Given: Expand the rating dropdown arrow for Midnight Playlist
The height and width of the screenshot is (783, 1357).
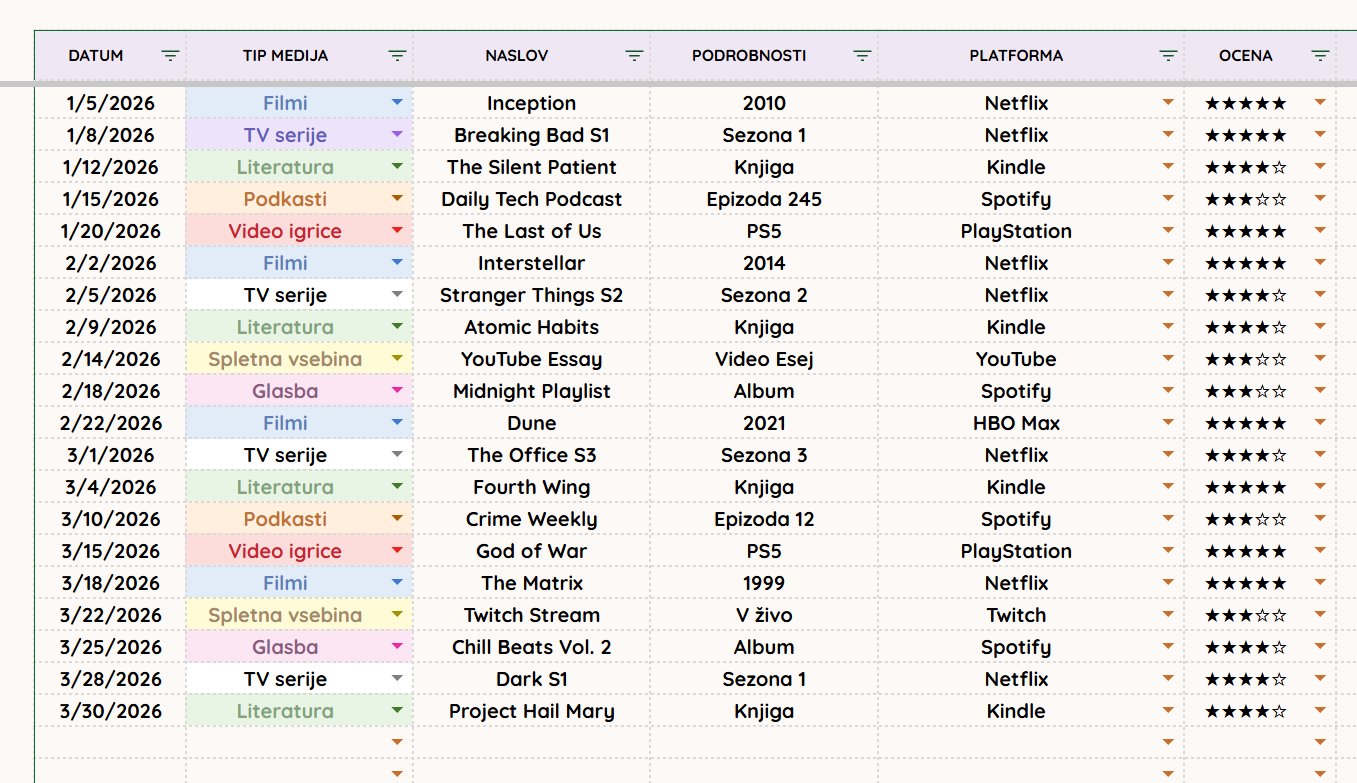Looking at the screenshot, I should pos(1320,390).
